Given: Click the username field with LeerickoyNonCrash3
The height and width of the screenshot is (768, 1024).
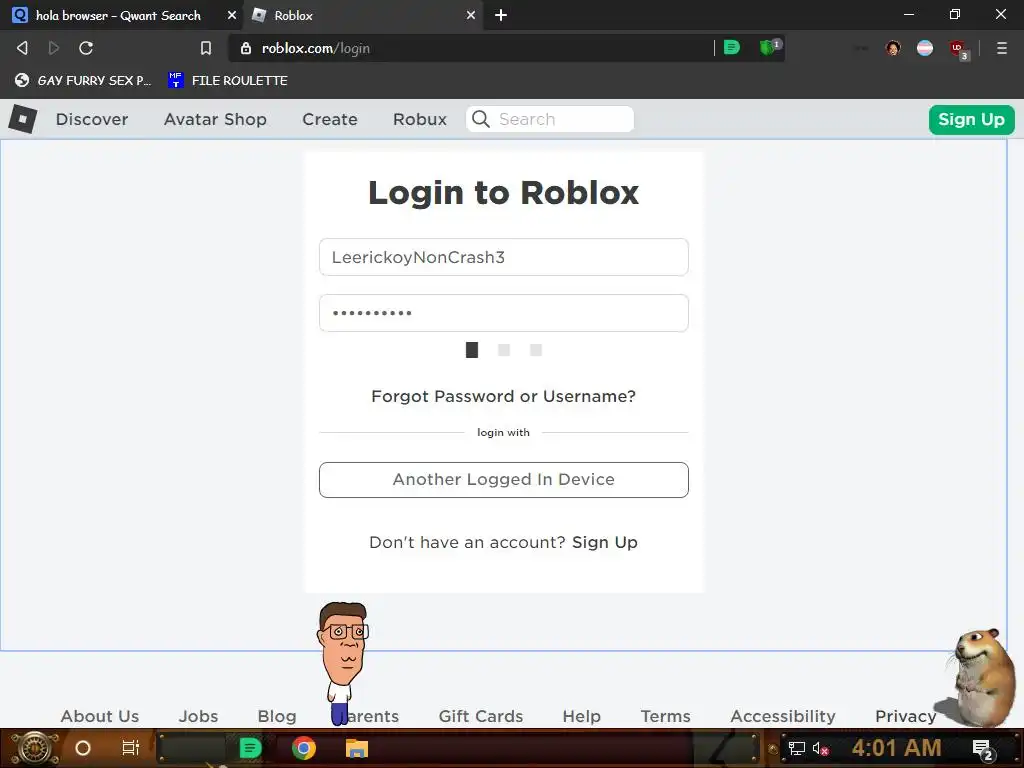Looking at the screenshot, I should (x=504, y=257).
